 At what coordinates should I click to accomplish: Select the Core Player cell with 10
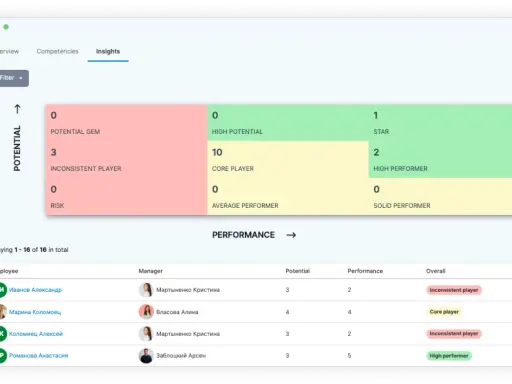tap(288, 160)
